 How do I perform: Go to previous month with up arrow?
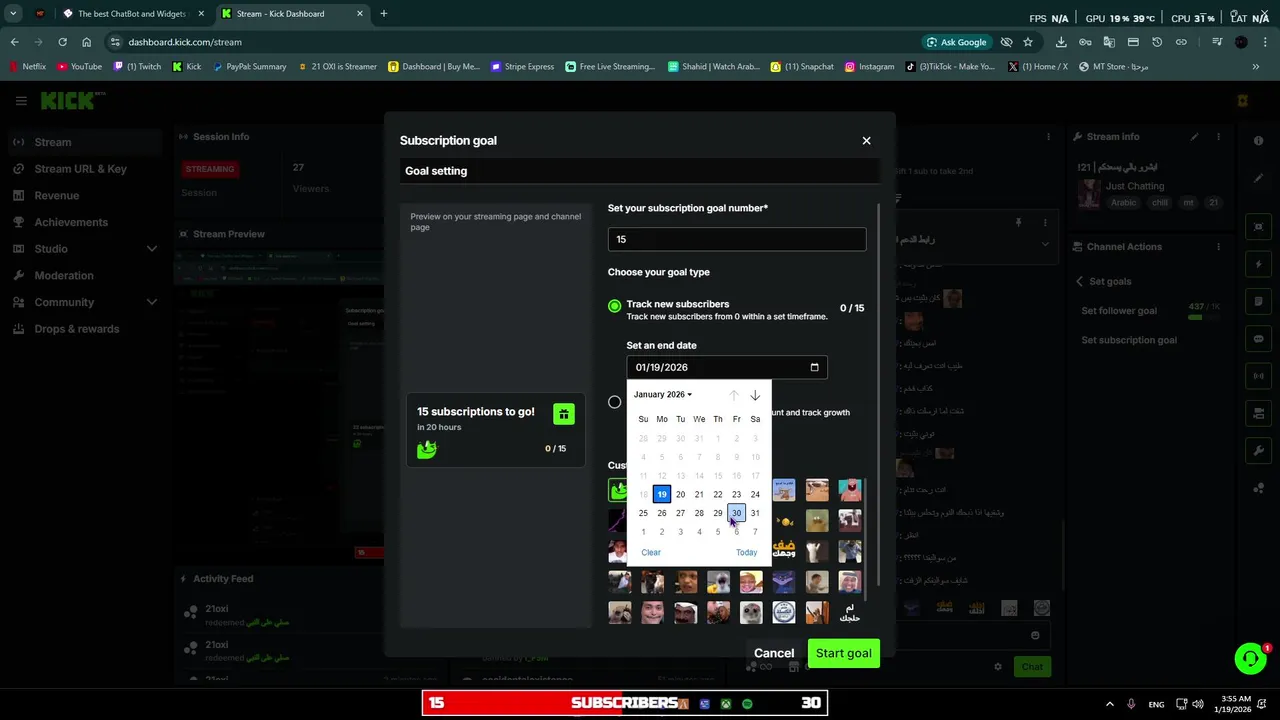pos(733,395)
